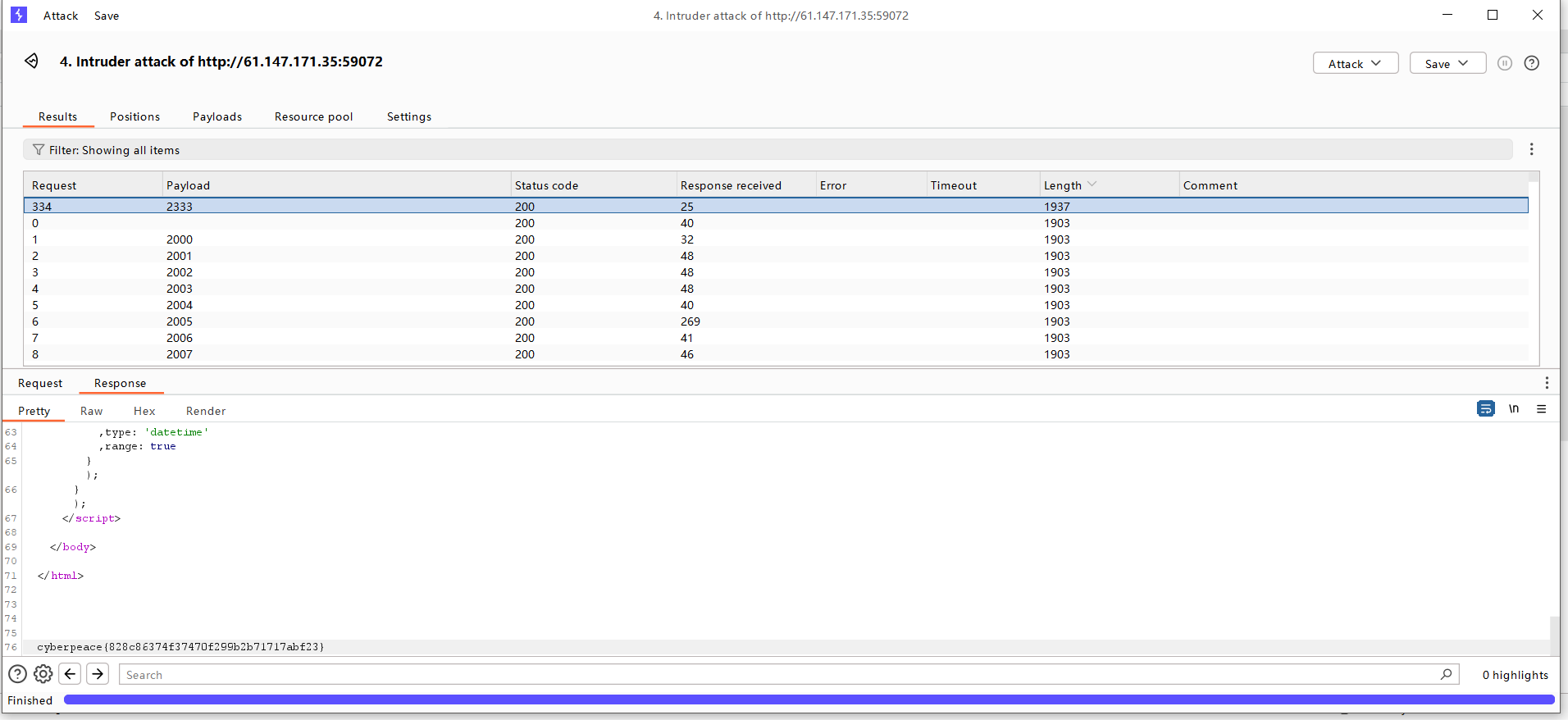Switch to the Raw response view
This screenshot has width=1568, height=720.
tap(91, 411)
